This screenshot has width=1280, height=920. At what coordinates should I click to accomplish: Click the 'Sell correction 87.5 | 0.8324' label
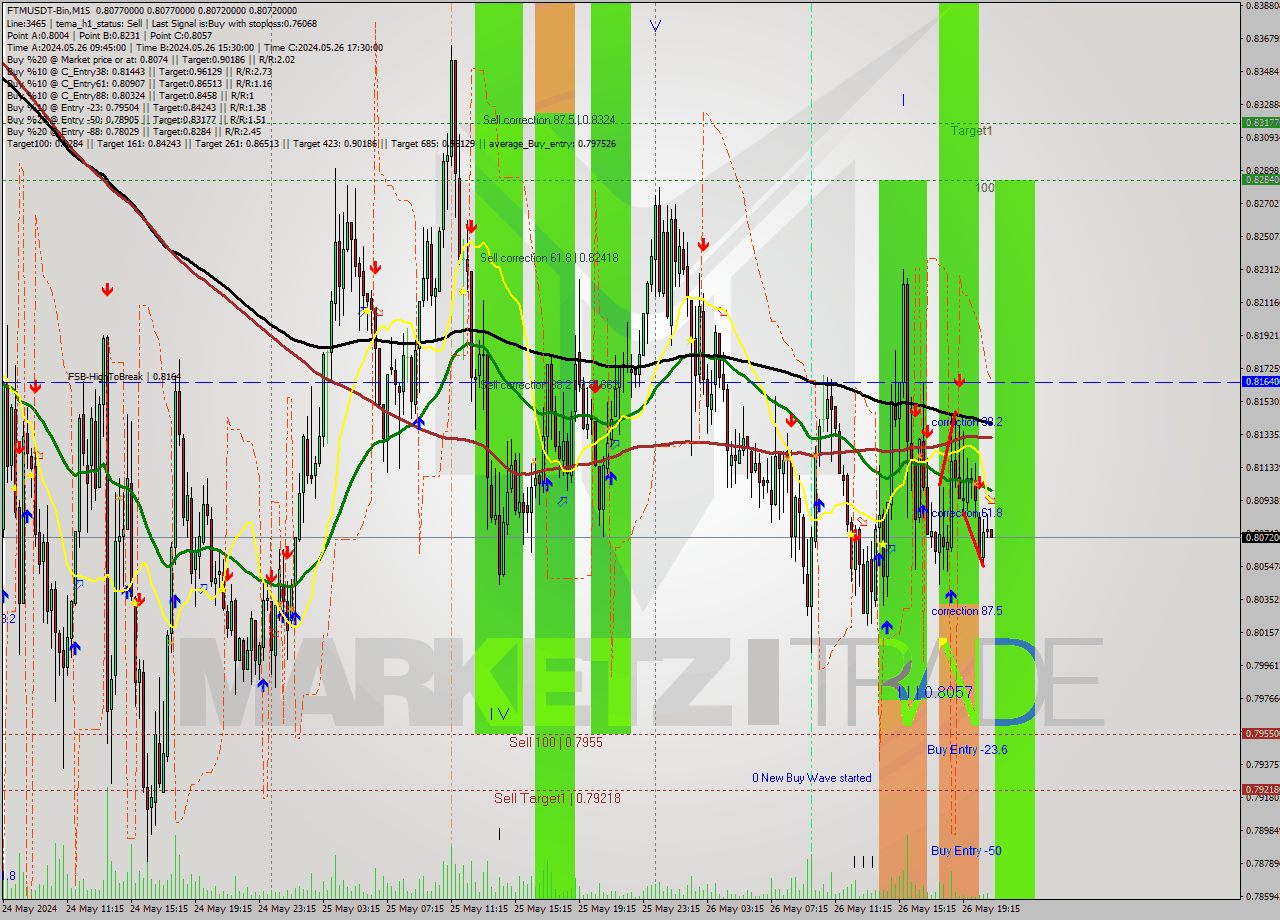pos(549,120)
